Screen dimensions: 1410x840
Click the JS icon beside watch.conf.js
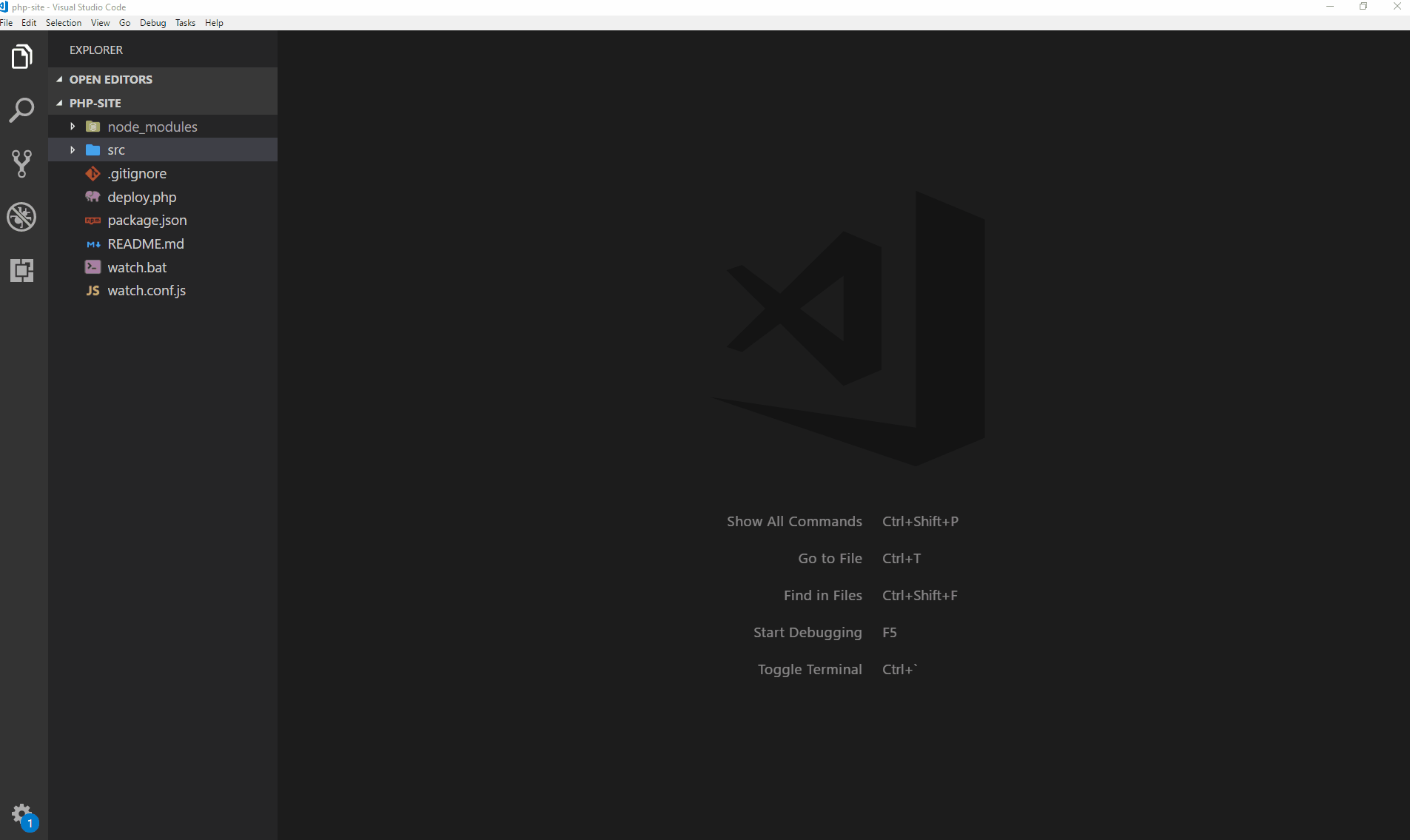point(93,291)
